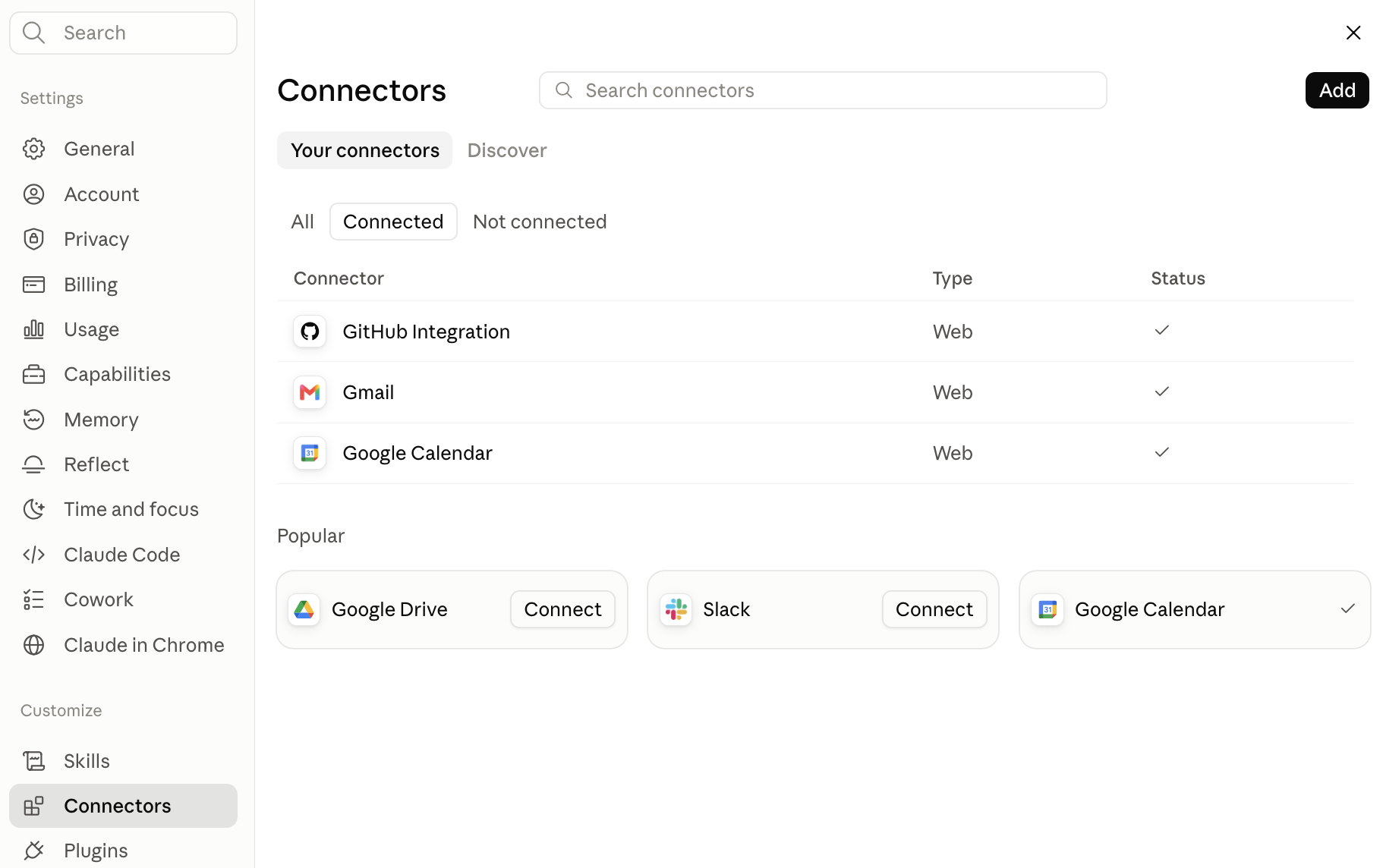Open Usage bar chart icon

tap(33, 329)
